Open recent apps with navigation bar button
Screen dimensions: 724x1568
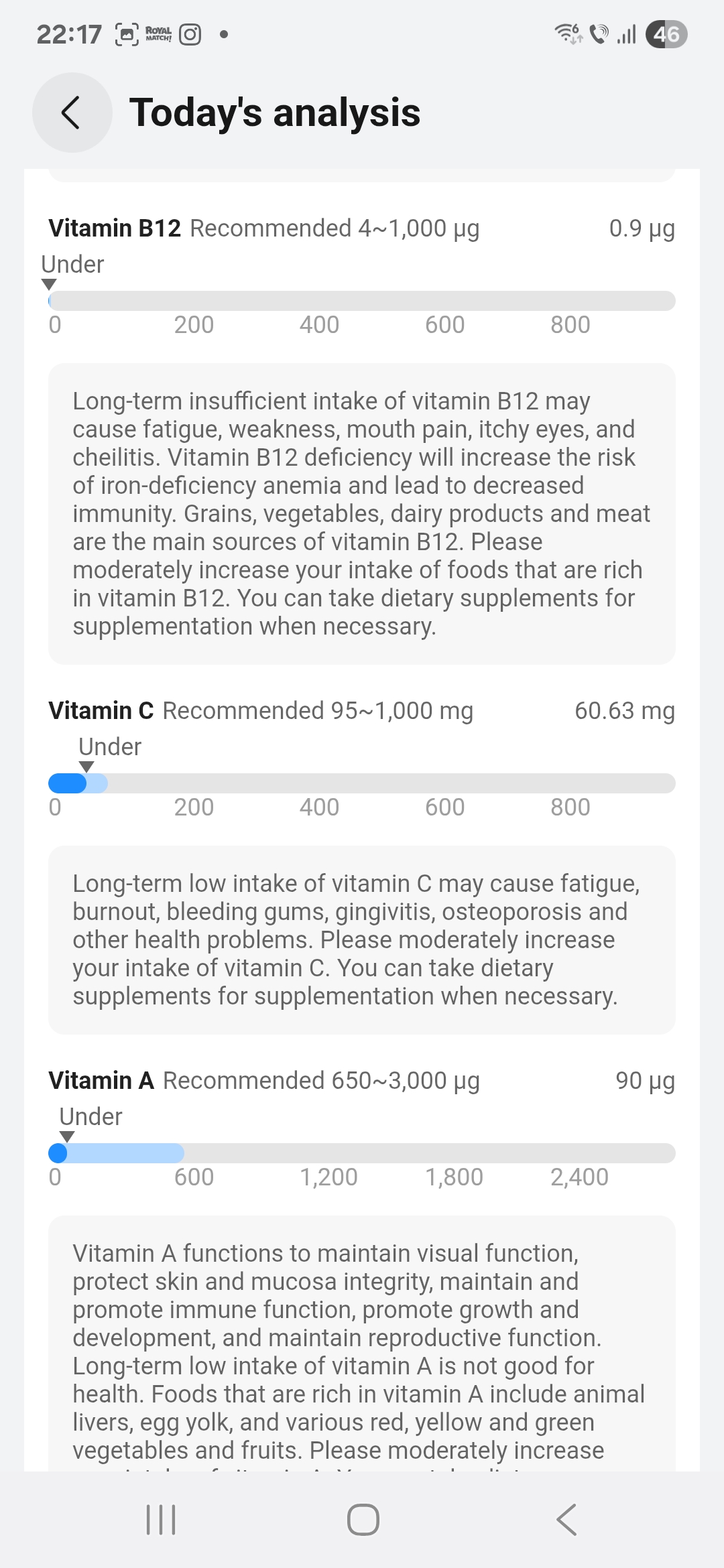161,1519
